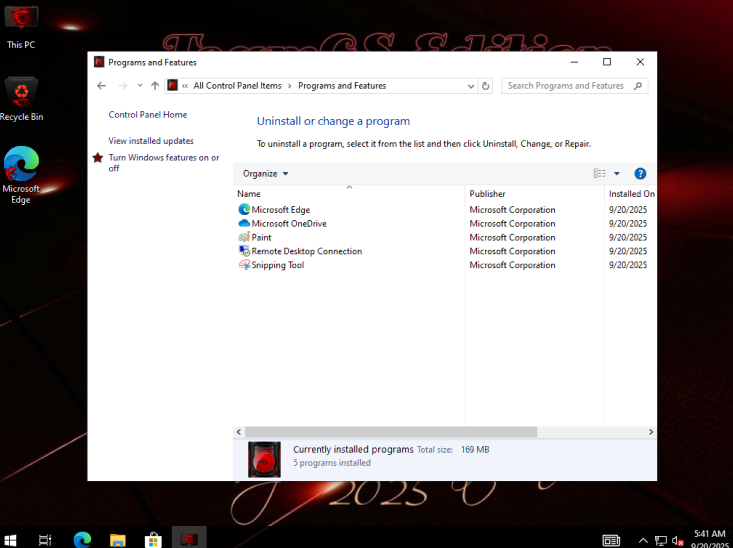Open help with the blue question icon
This screenshot has height=548, width=733.
640,173
